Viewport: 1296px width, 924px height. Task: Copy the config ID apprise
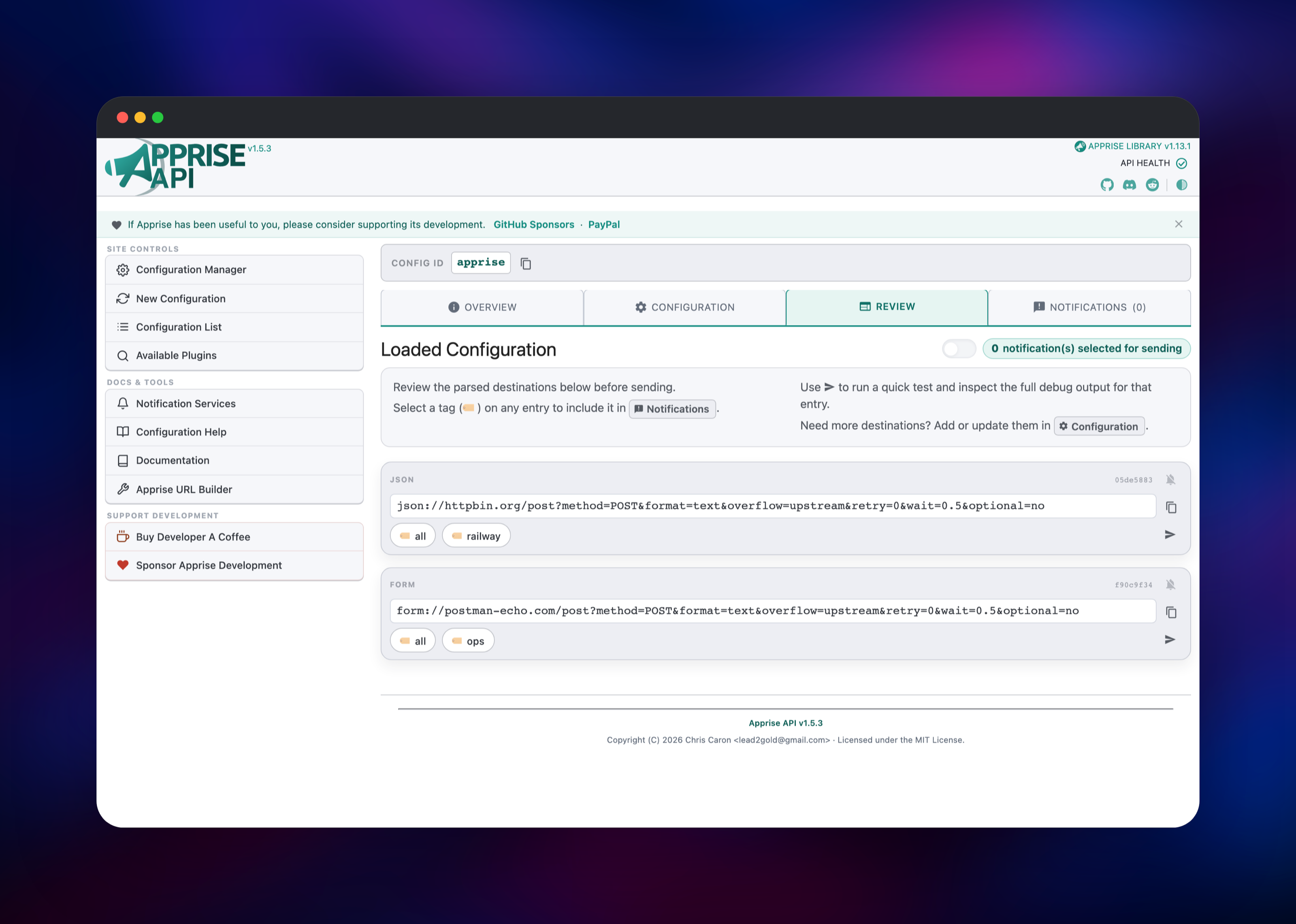(526, 263)
